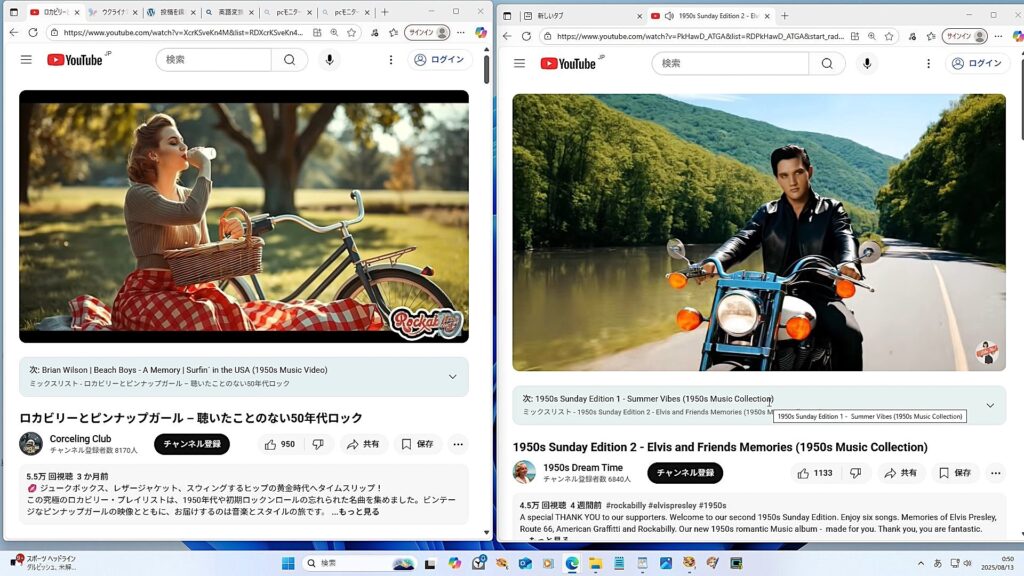The image size is (1024, 576).
Task: Open YouTube settings dots in left window
Action: pyautogui.click(x=391, y=59)
